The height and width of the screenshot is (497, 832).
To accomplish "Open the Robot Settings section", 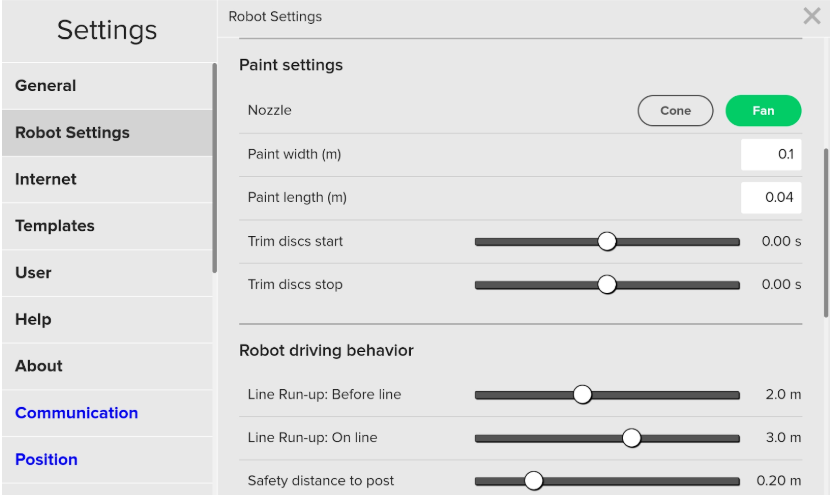I will (106, 133).
